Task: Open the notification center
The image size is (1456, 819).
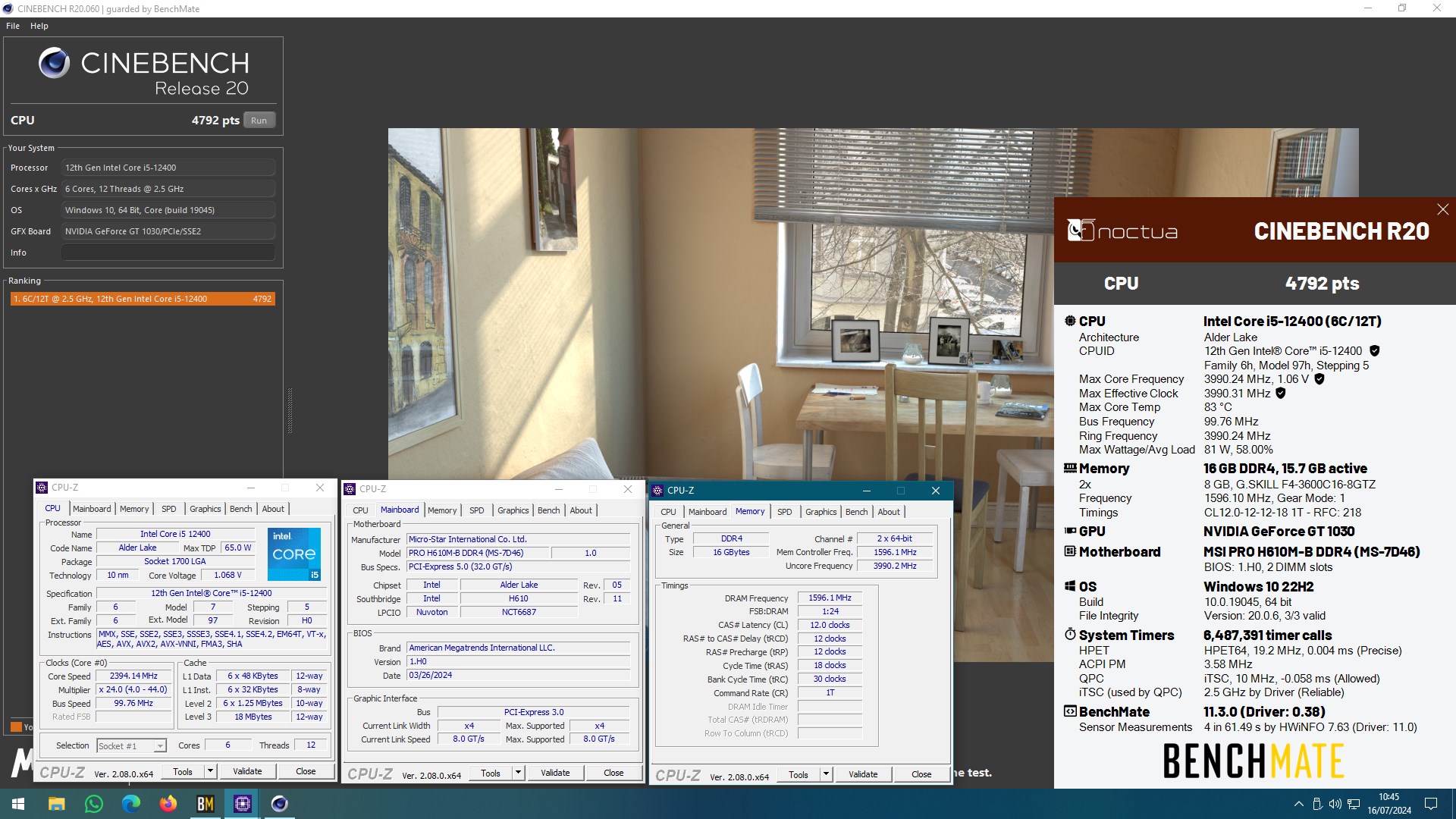Action: 1431,804
